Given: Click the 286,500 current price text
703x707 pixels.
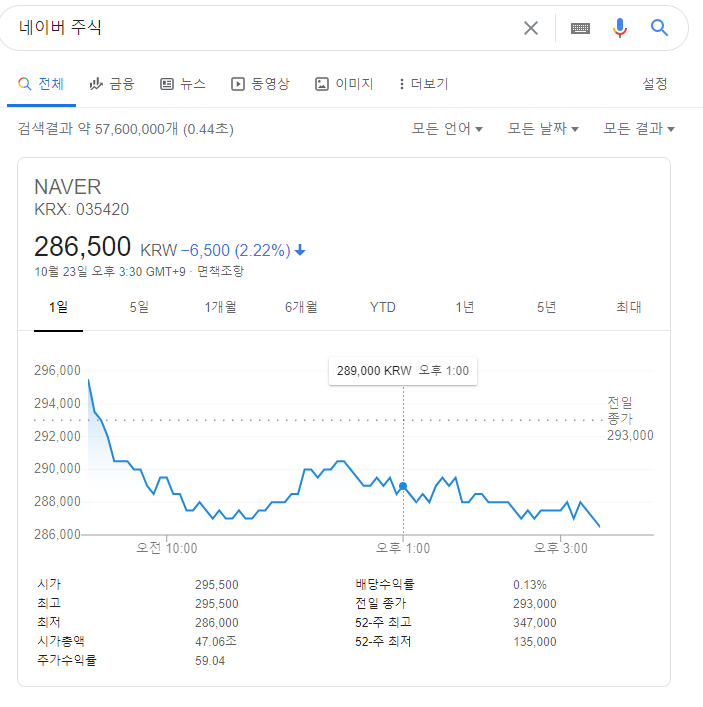Looking at the screenshot, I should pyautogui.click(x=83, y=247).
